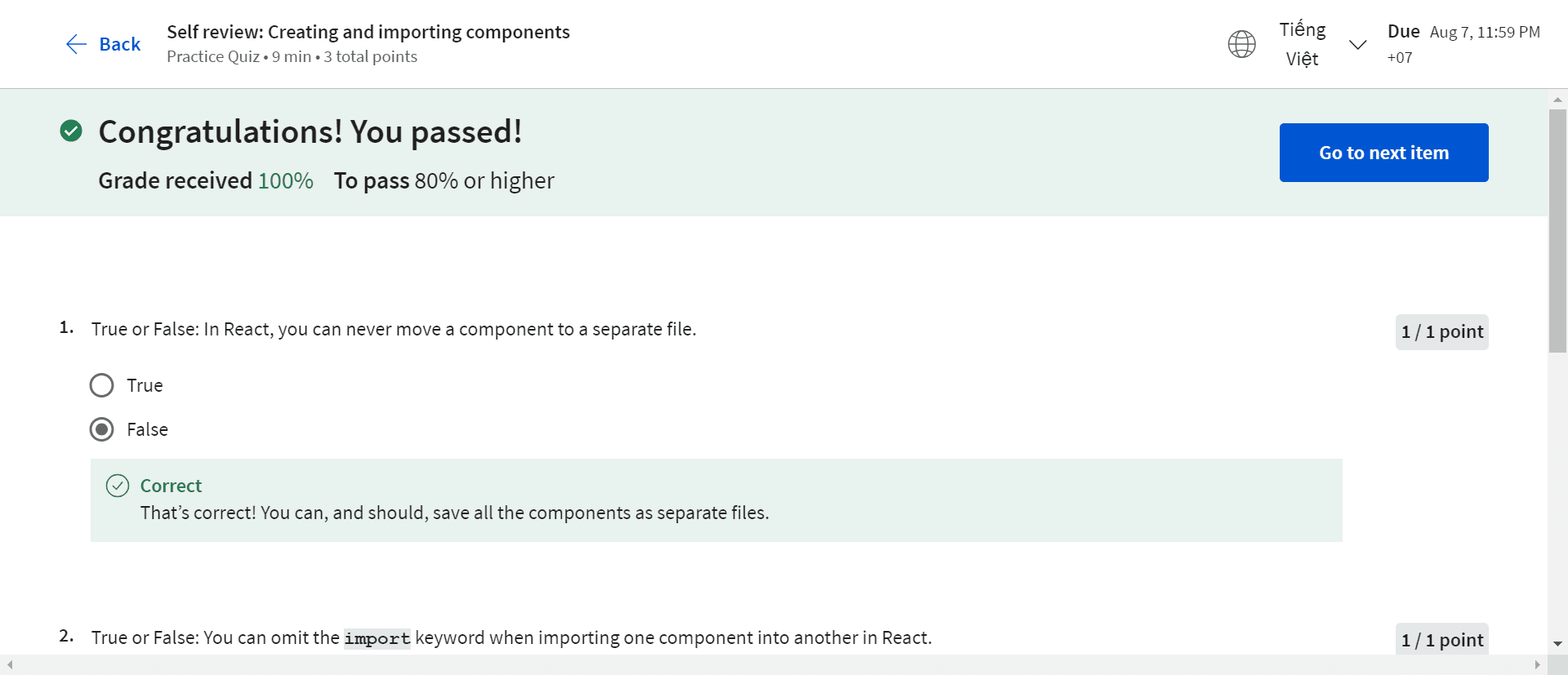Image resolution: width=1568 pixels, height=675 pixels.
Task: Open the Tiếng Việt language selector
Action: click(1302, 44)
